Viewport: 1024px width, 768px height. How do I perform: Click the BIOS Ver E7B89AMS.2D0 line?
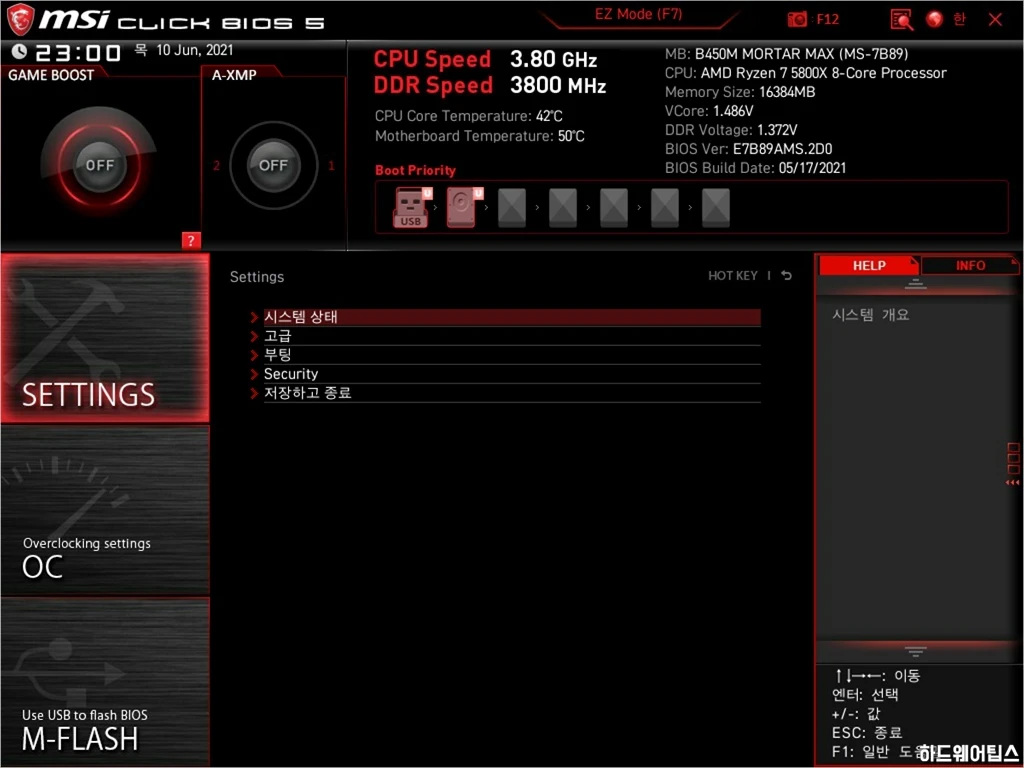tap(748, 149)
